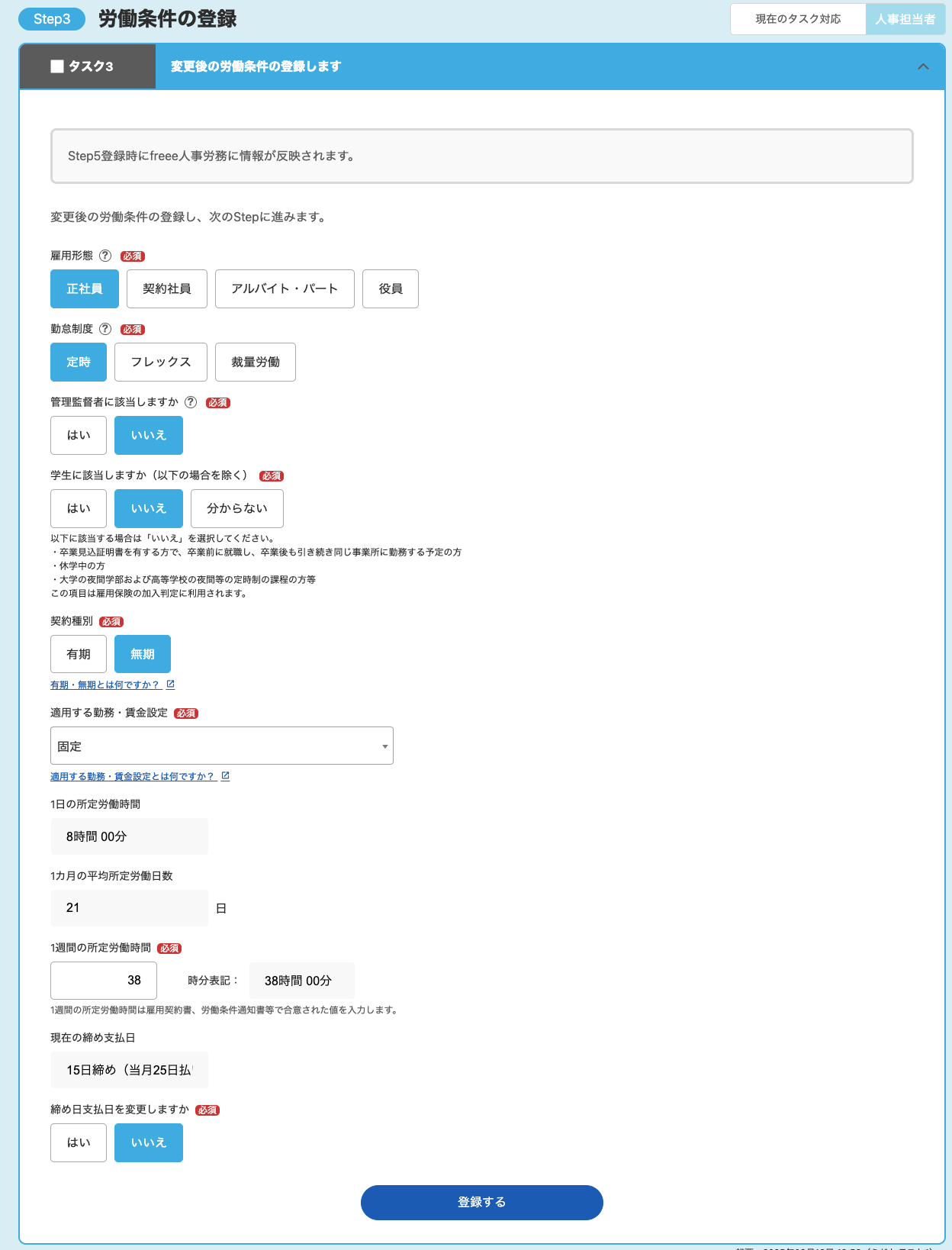The width and height of the screenshot is (952, 1250).
Task: Click help icon next to 雇用形態
Action: [105, 256]
